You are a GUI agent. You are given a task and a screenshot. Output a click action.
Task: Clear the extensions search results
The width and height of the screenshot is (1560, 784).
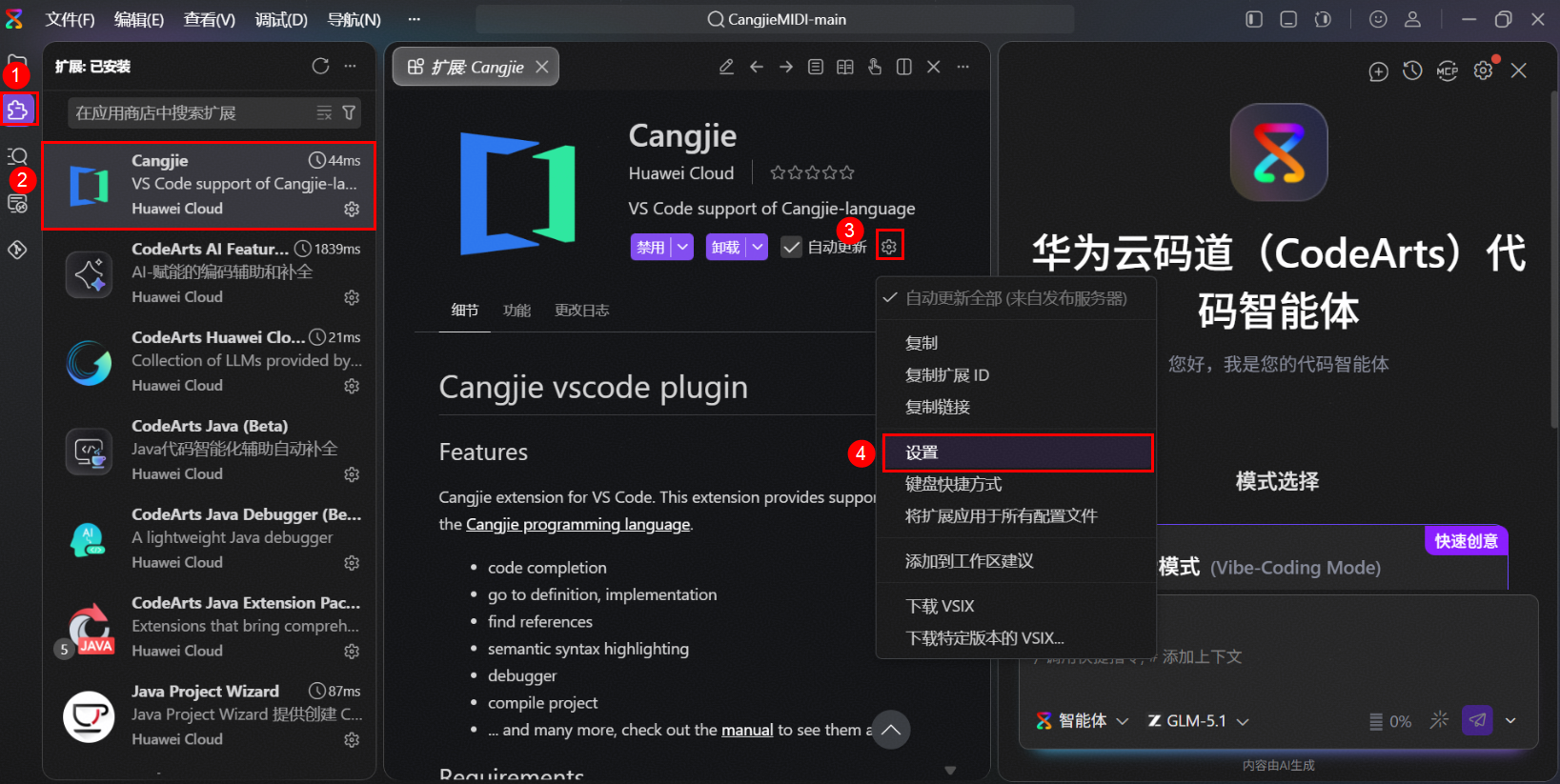(324, 113)
